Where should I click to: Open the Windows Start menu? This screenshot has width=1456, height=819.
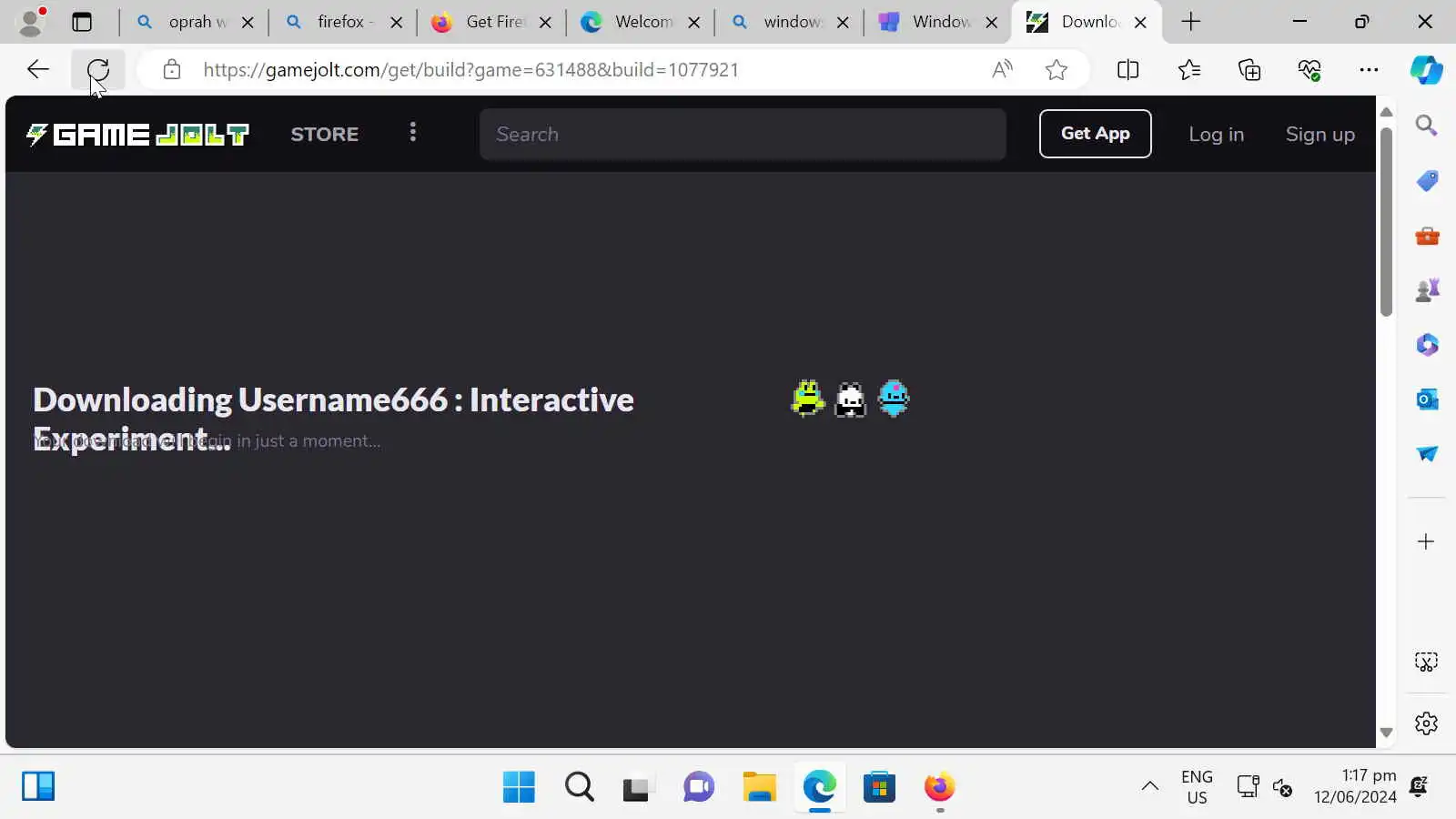(519, 787)
